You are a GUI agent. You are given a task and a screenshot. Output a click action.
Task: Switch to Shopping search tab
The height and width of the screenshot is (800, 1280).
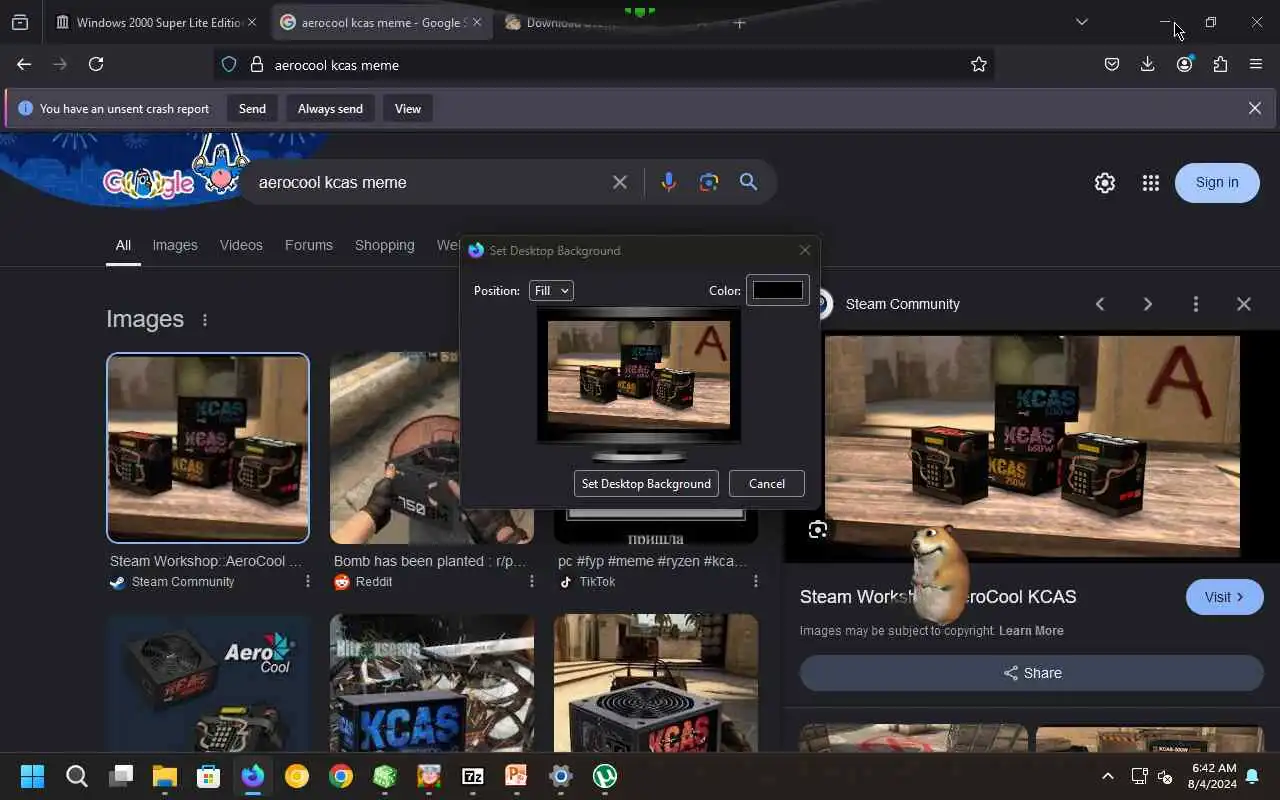tap(384, 245)
